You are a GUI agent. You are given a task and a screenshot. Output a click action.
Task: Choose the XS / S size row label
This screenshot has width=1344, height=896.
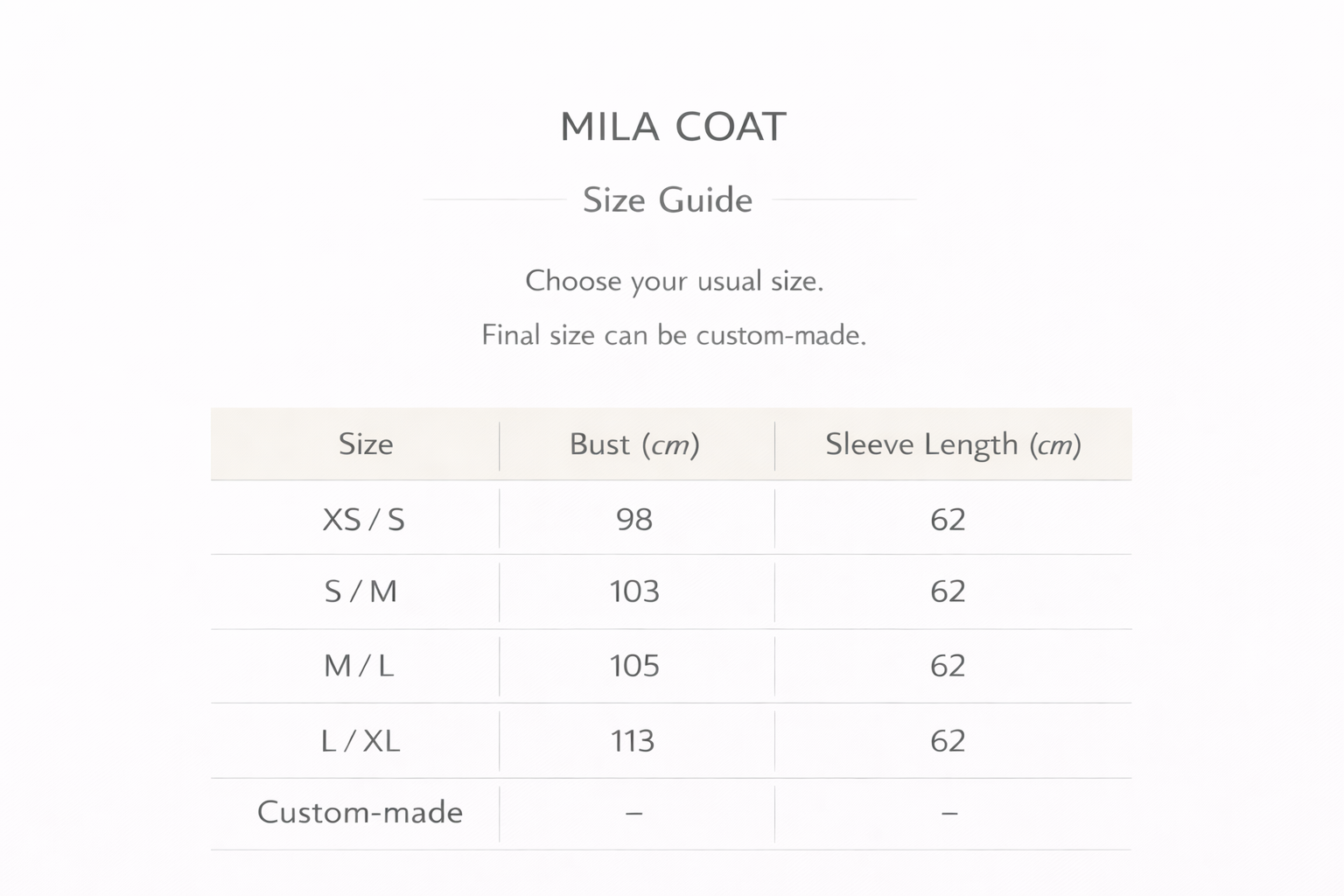(x=364, y=520)
